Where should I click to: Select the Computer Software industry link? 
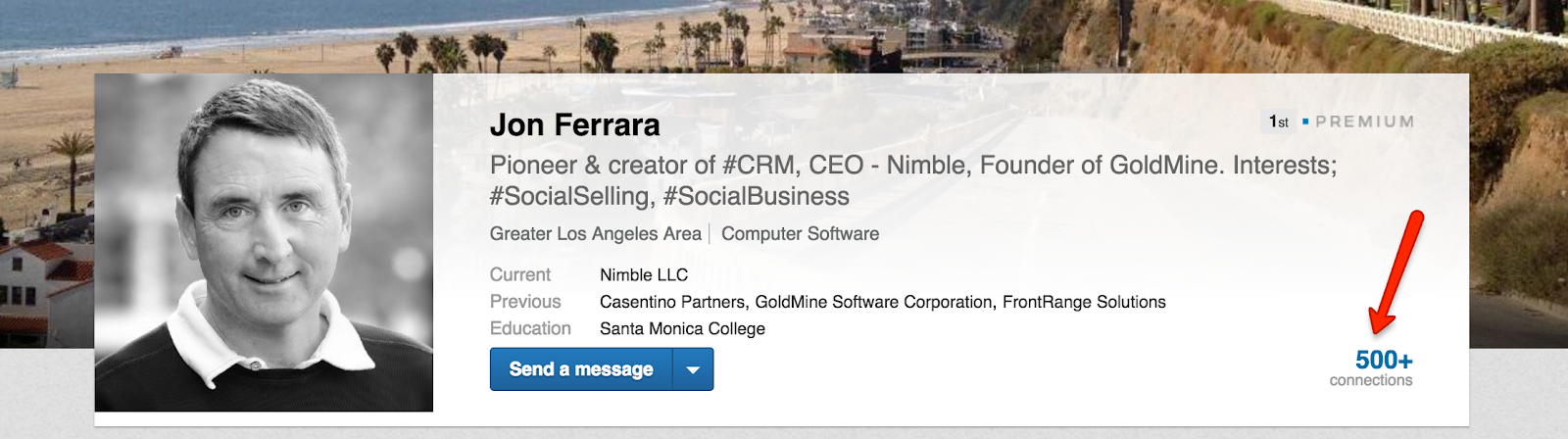click(x=800, y=234)
